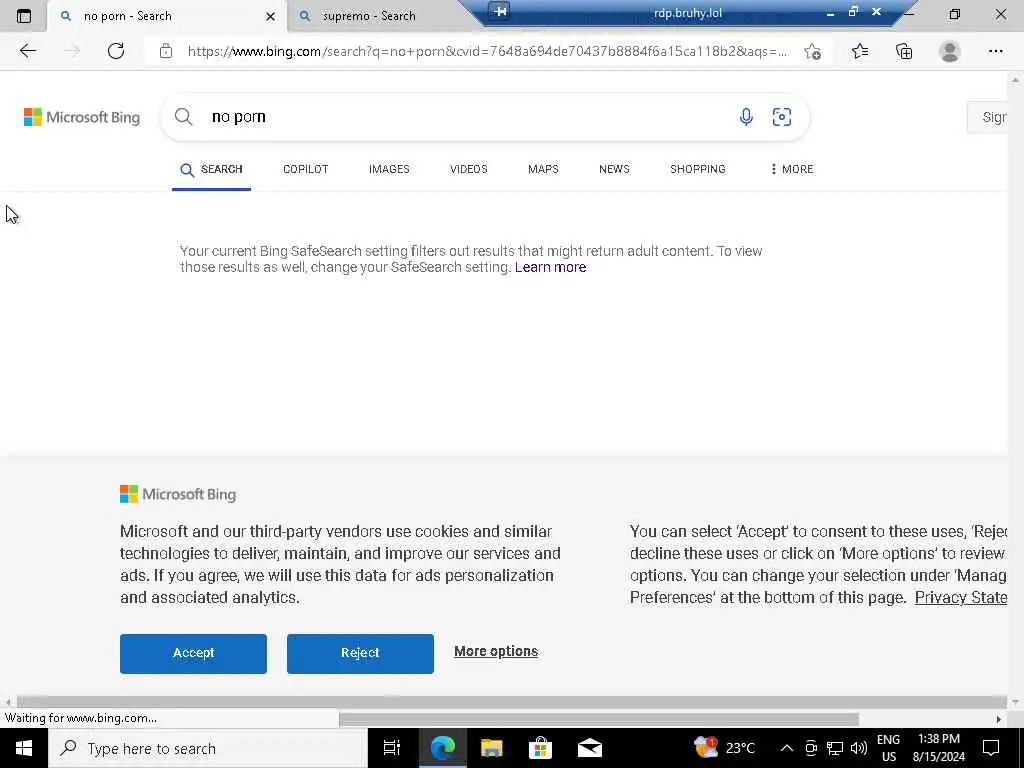The height and width of the screenshot is (768, 1024).
Task: Open the weather widget showing 23°C
Action: 724,748
